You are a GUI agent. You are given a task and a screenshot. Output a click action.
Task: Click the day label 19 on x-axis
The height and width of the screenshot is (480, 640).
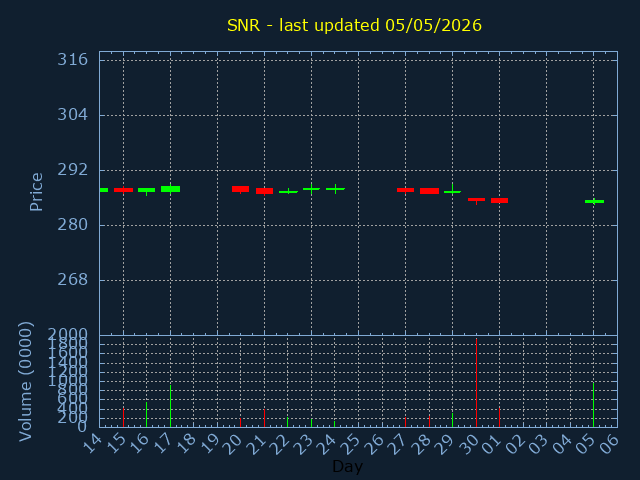click(x=210, y=444)
